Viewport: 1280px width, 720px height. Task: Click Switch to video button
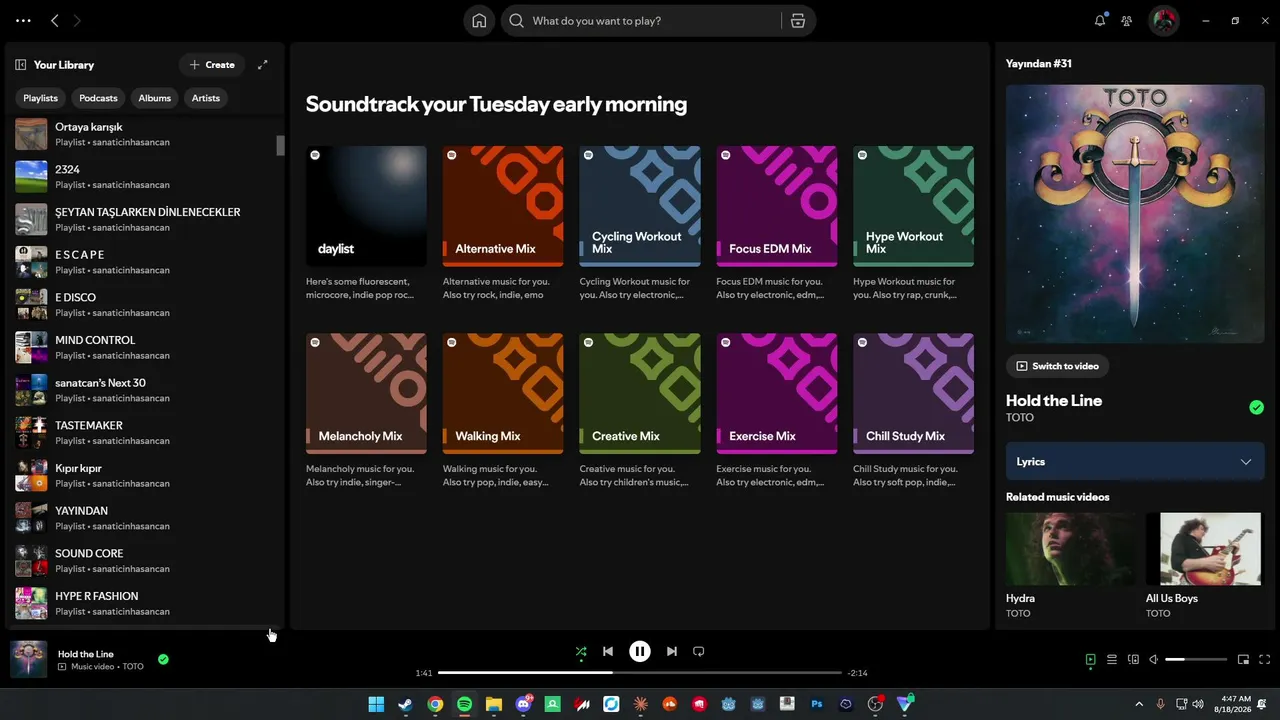pos(1057,366)
